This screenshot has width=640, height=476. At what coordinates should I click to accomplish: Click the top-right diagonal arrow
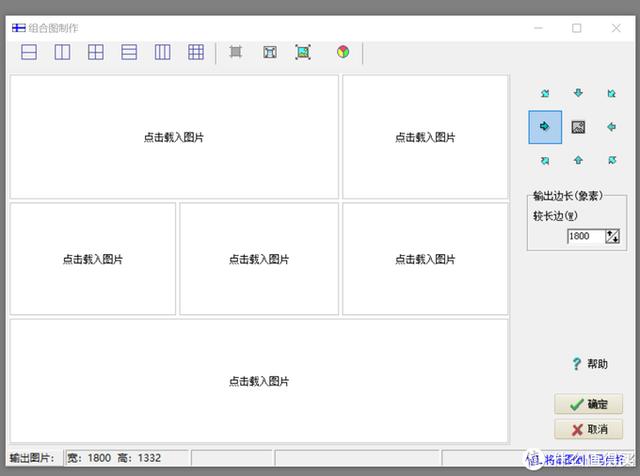(x=611, y=93)
